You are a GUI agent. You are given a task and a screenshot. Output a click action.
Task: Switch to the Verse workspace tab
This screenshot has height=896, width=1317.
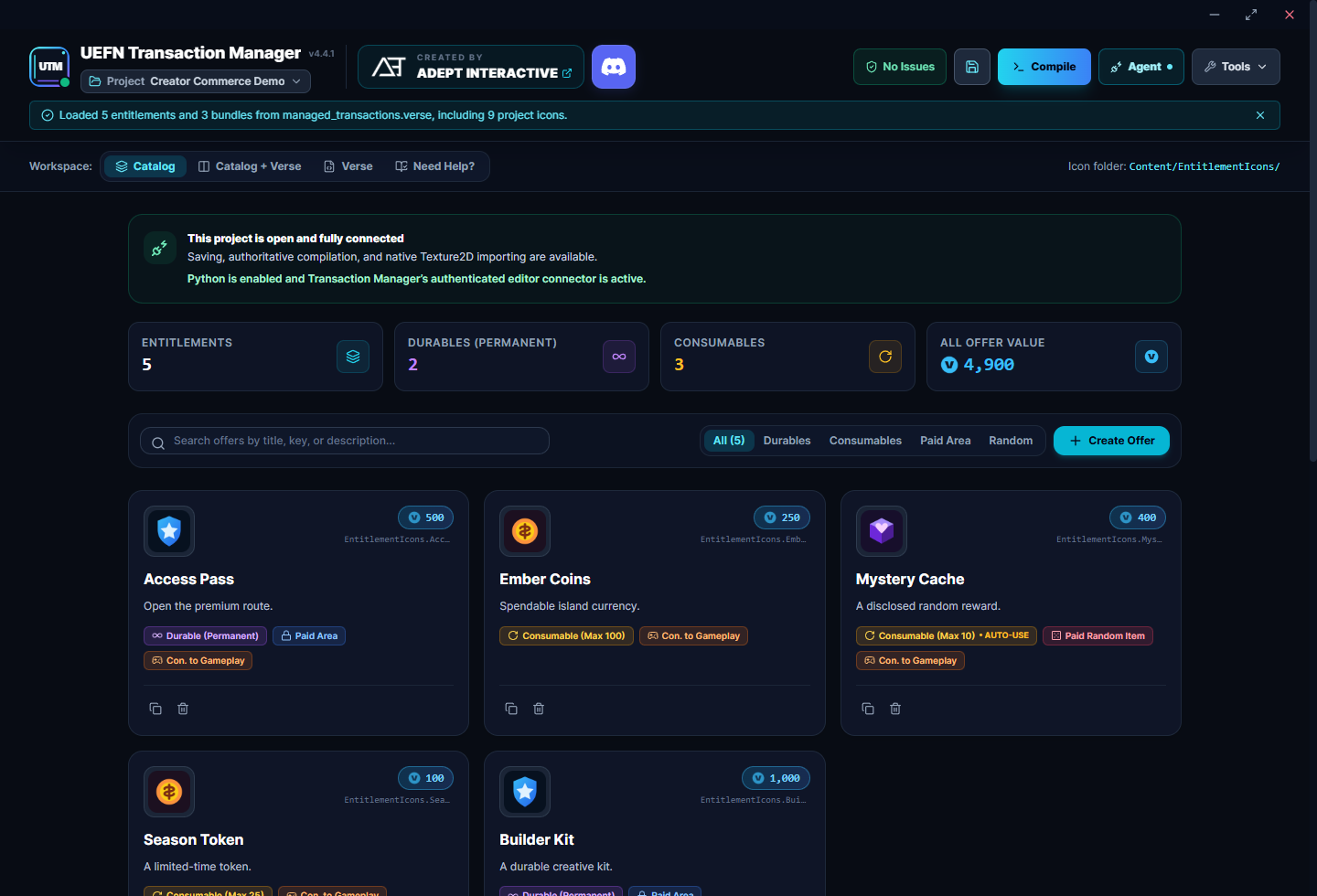[348, 166]
